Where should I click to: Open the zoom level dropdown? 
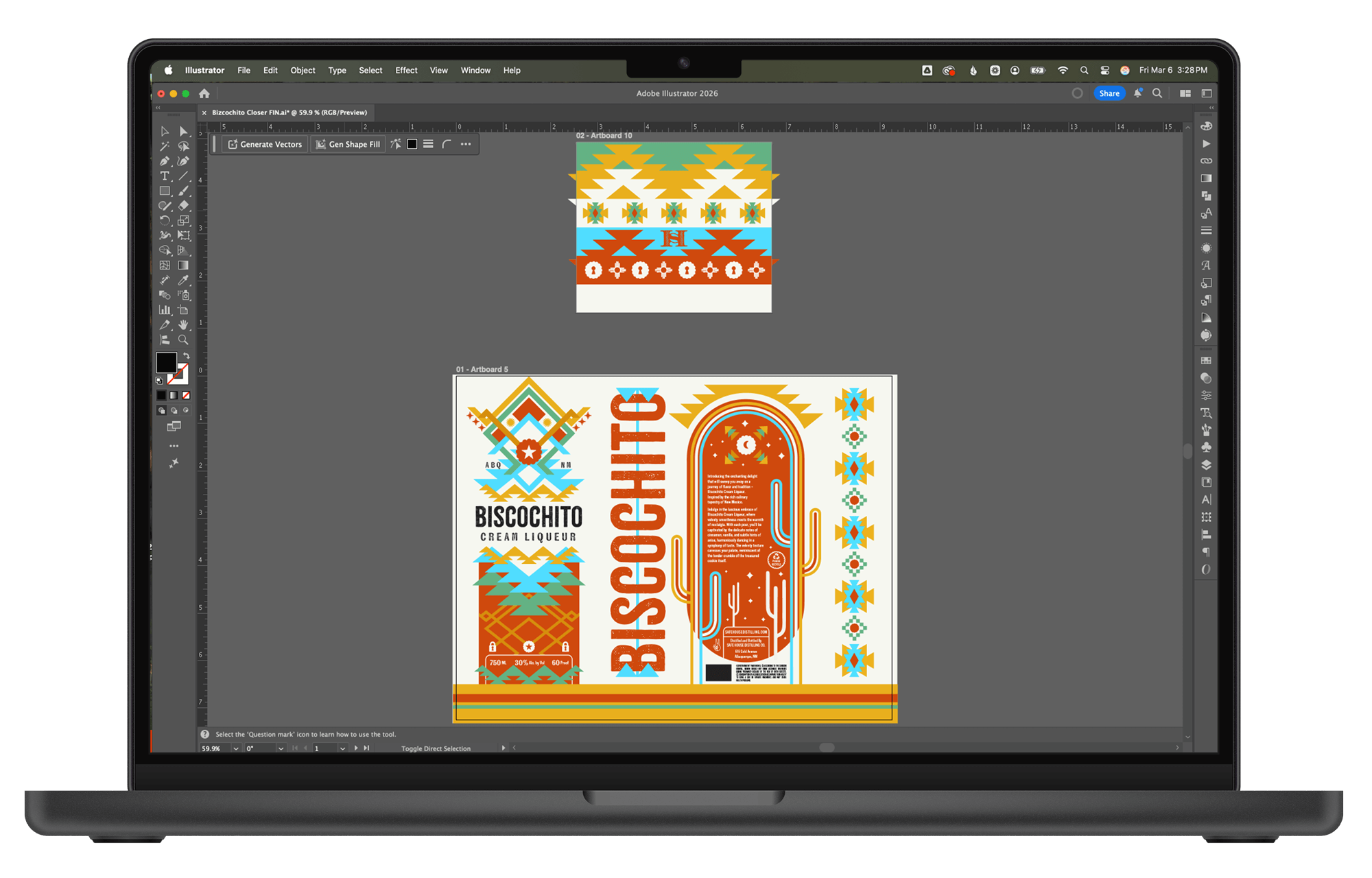[235, 748]
